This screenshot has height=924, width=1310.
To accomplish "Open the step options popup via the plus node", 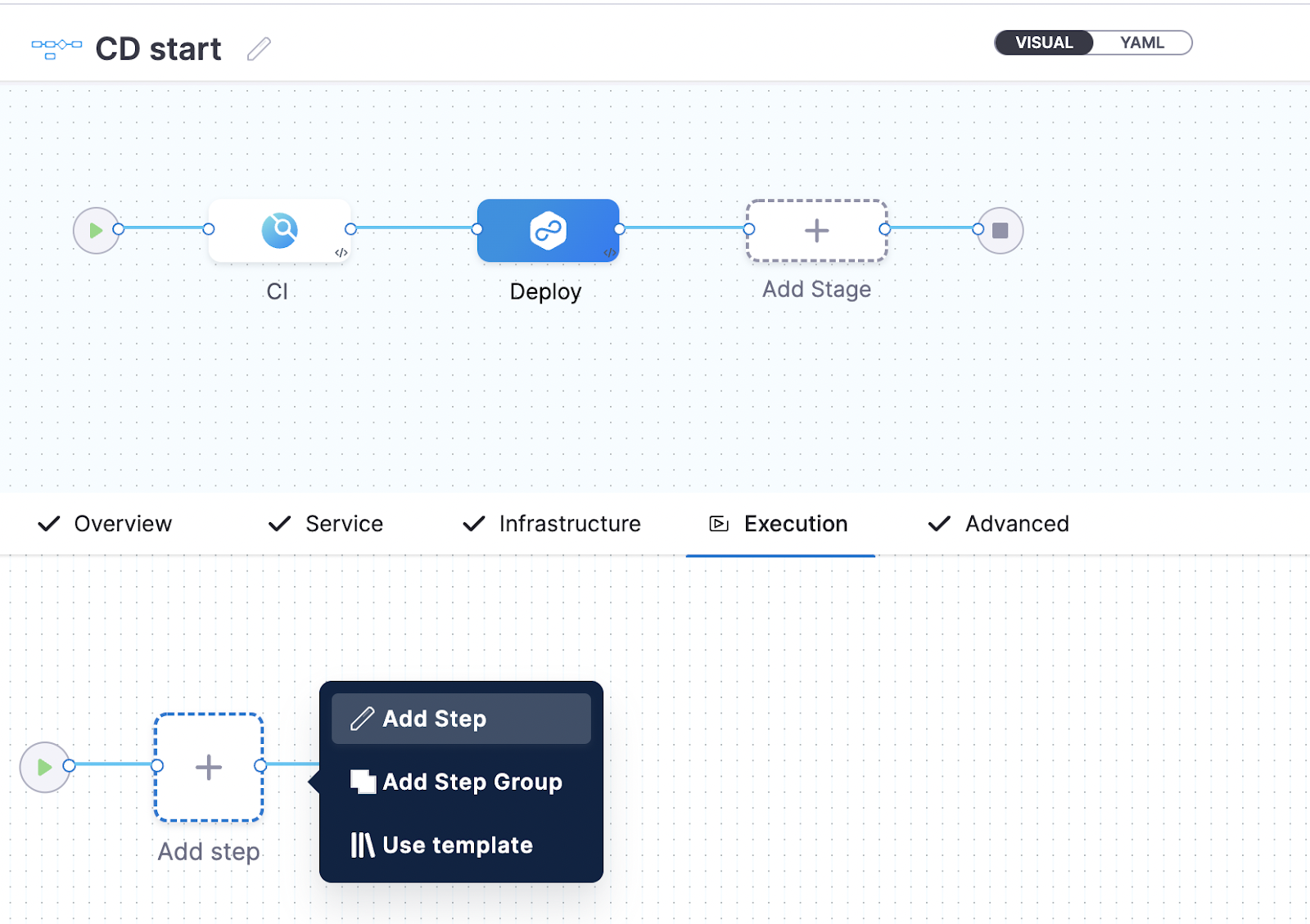I will (209, 768).
